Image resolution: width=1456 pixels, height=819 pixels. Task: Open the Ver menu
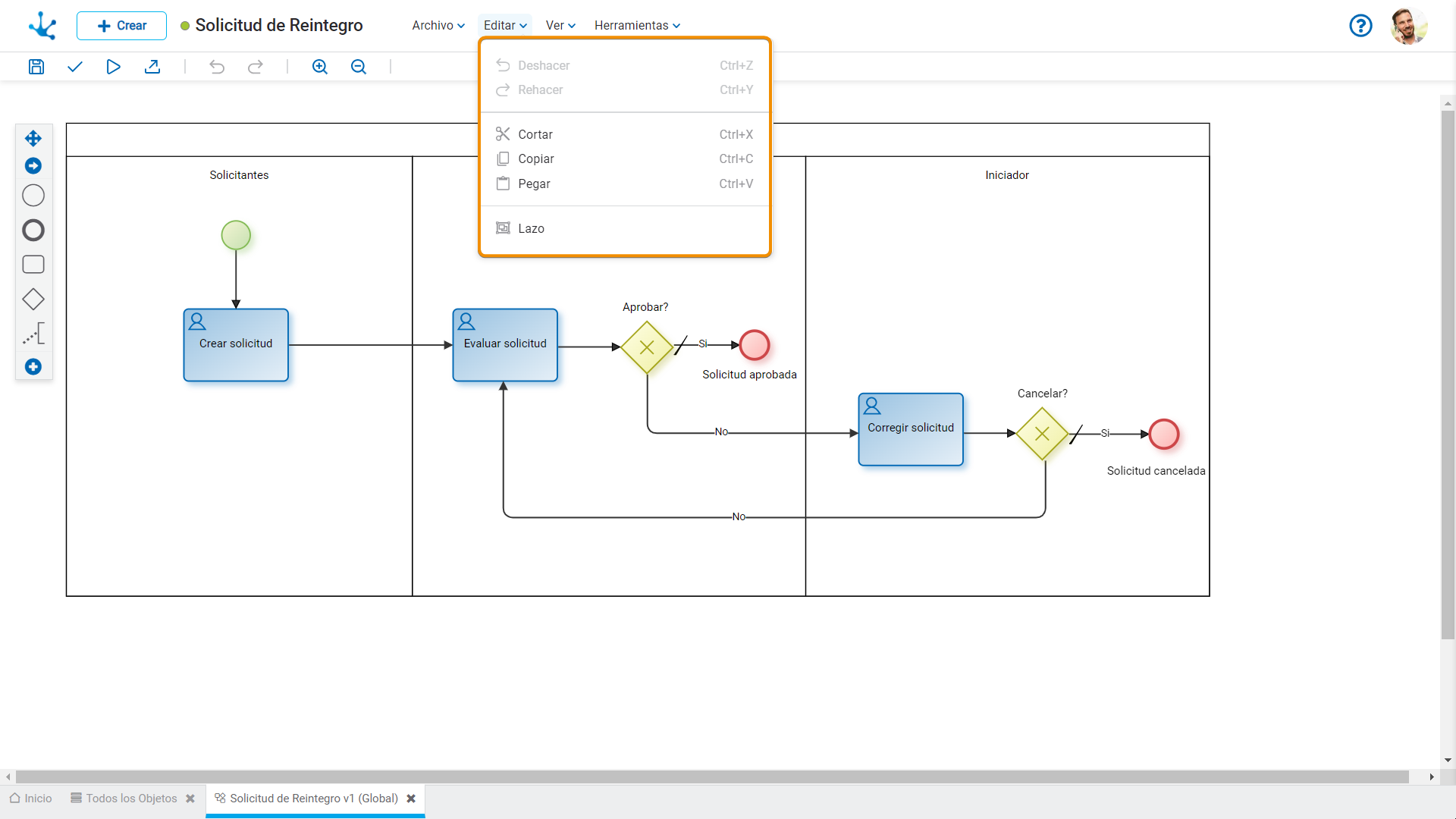pos(560,25)
